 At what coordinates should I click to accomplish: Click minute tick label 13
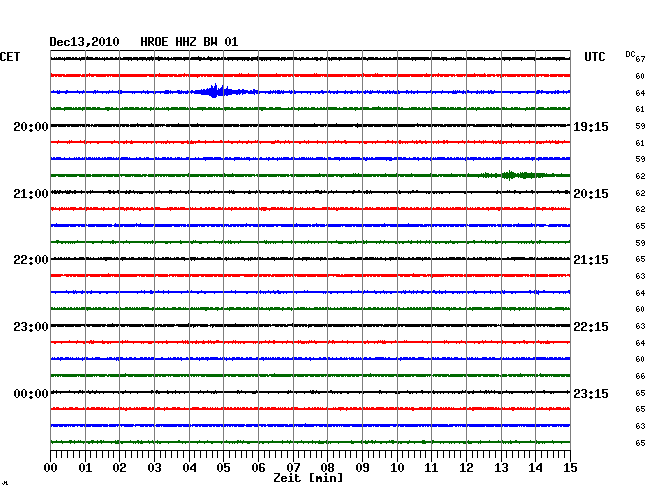(x=501, y=468)
